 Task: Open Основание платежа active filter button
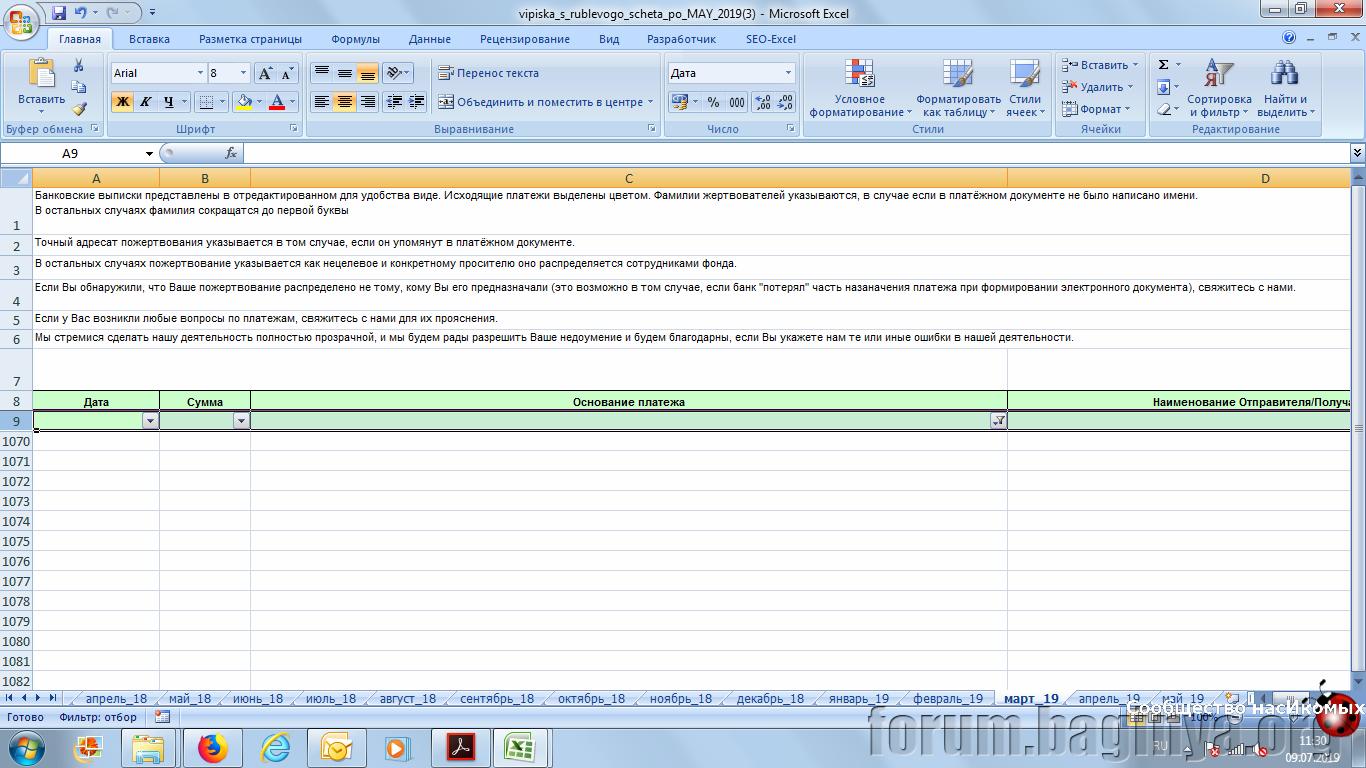998,421
